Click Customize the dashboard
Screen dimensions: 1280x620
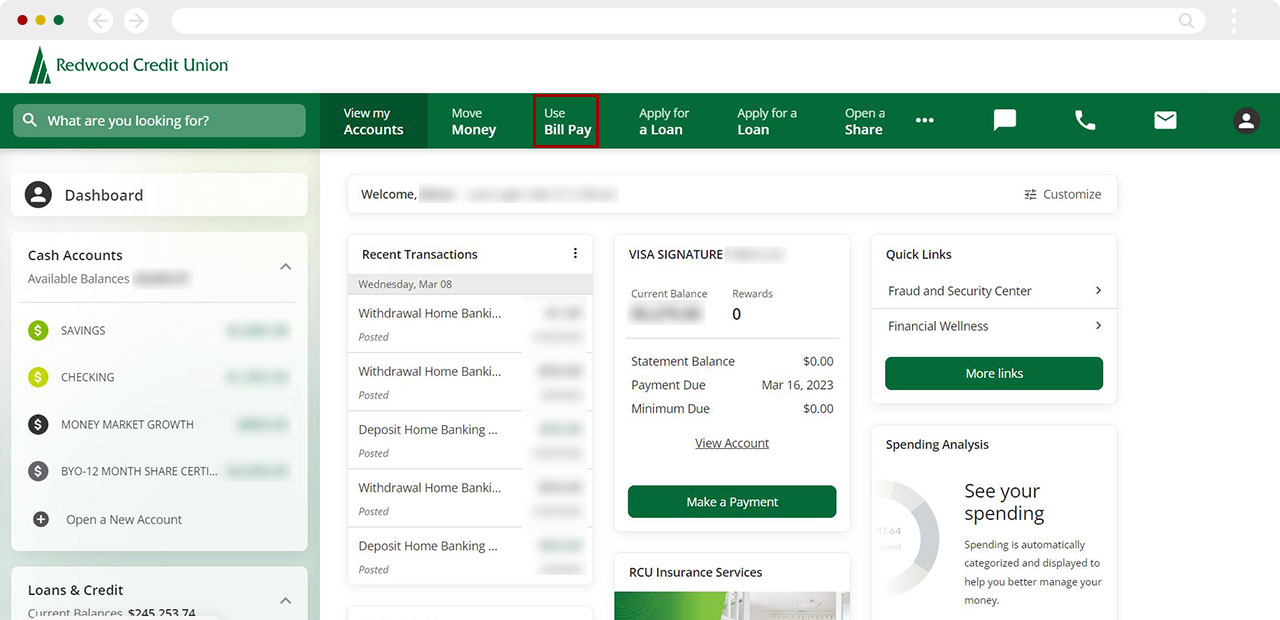[x=1062, y=194]
